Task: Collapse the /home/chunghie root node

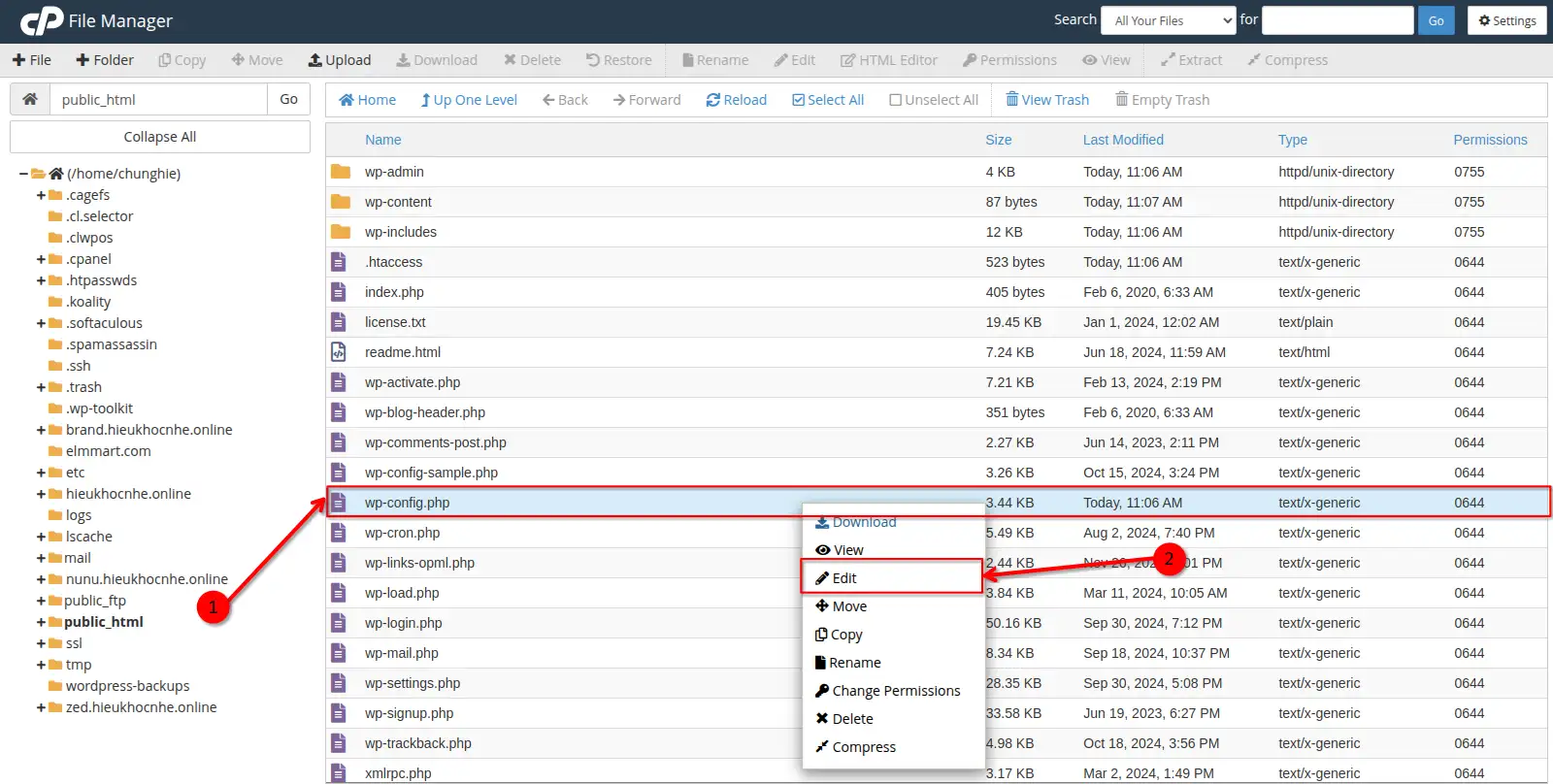Action: [x=23, y=174]
